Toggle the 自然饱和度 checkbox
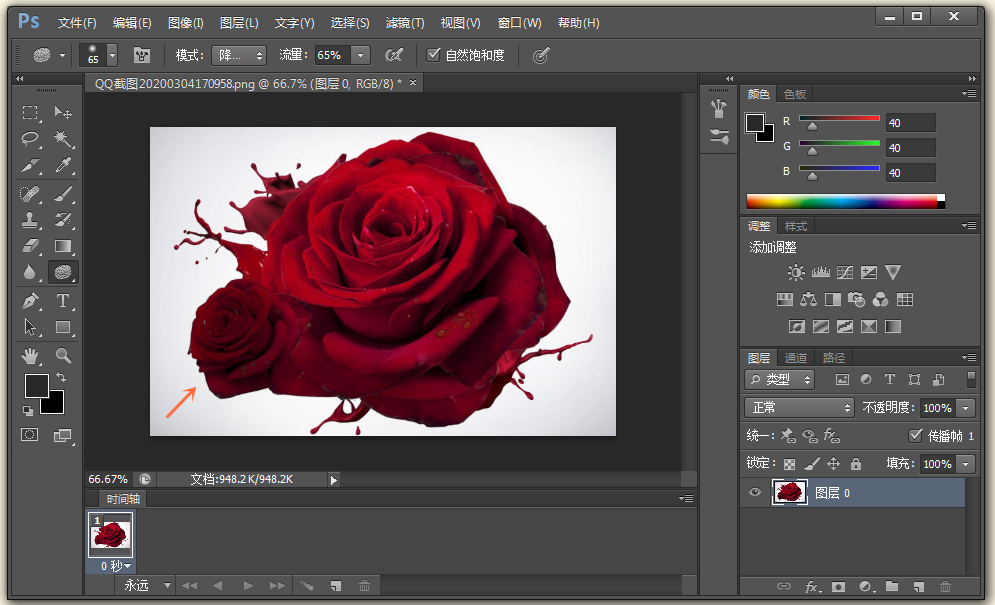 (x=434, y=55)
